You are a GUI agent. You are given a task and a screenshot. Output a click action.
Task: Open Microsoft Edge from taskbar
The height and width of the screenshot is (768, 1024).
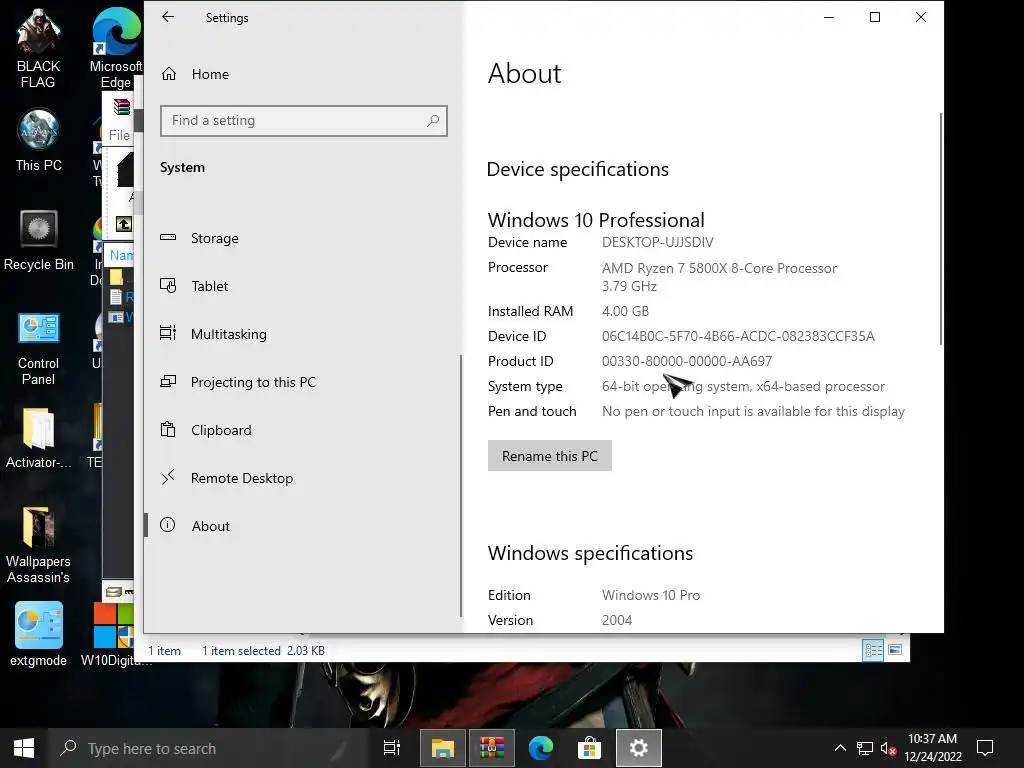click(541, 748)
